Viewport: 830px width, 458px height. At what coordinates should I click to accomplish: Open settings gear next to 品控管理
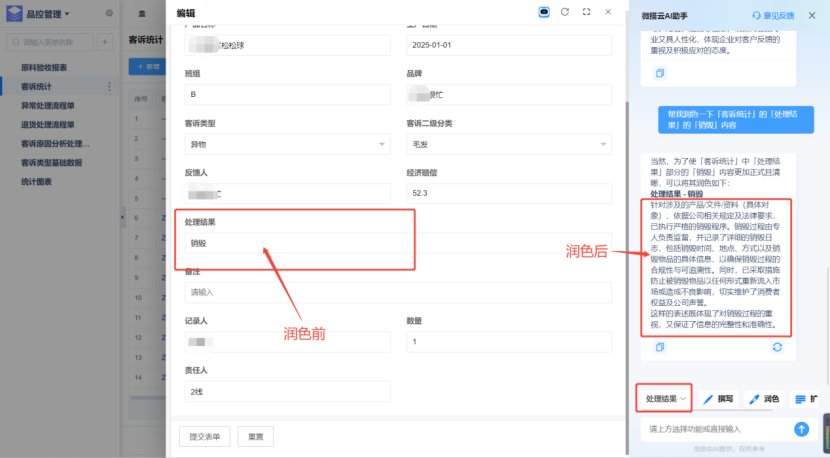point(109,13)
